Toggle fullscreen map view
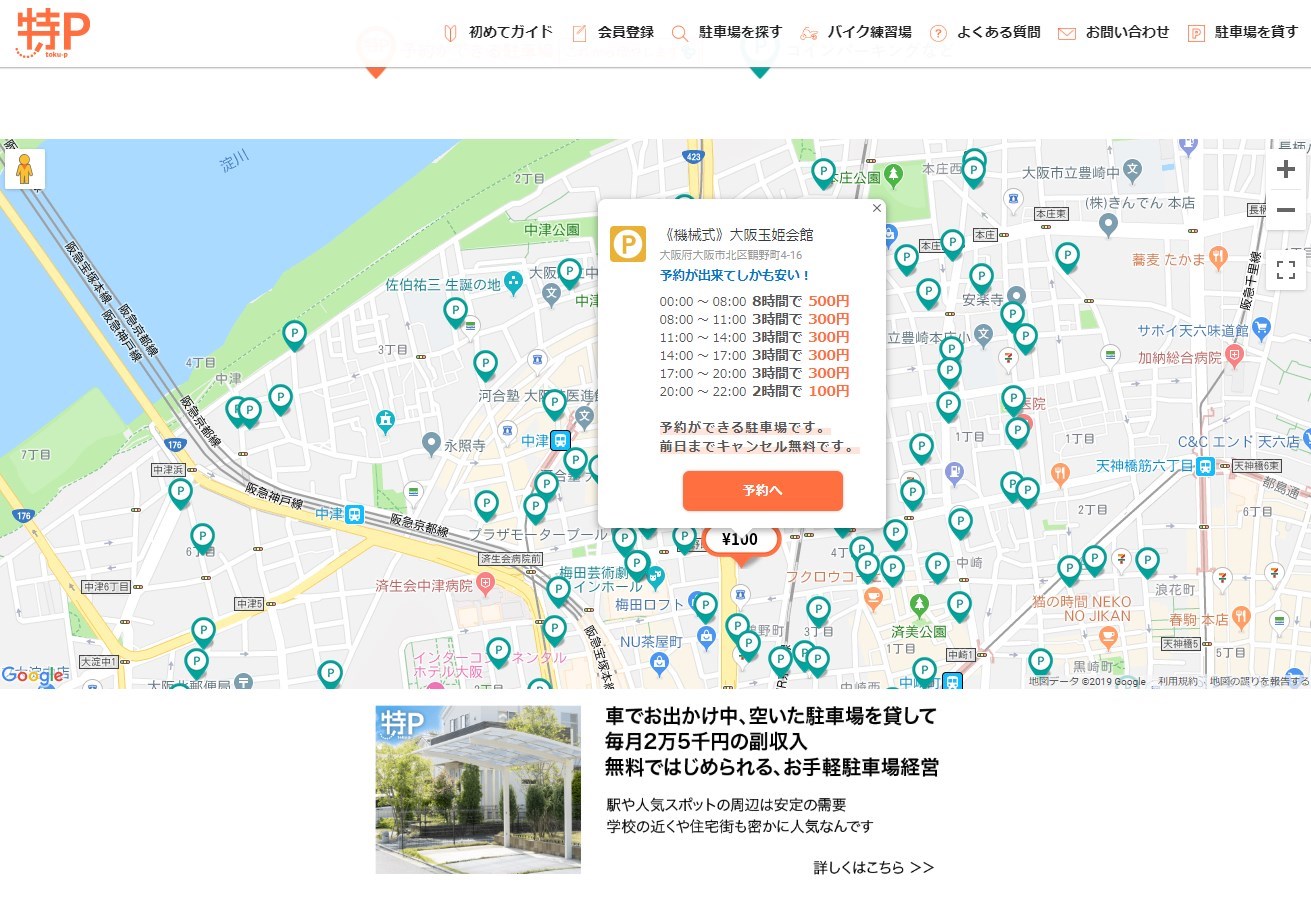The width and height of the screenshot is (1311, 916). tap(1286, 269)
